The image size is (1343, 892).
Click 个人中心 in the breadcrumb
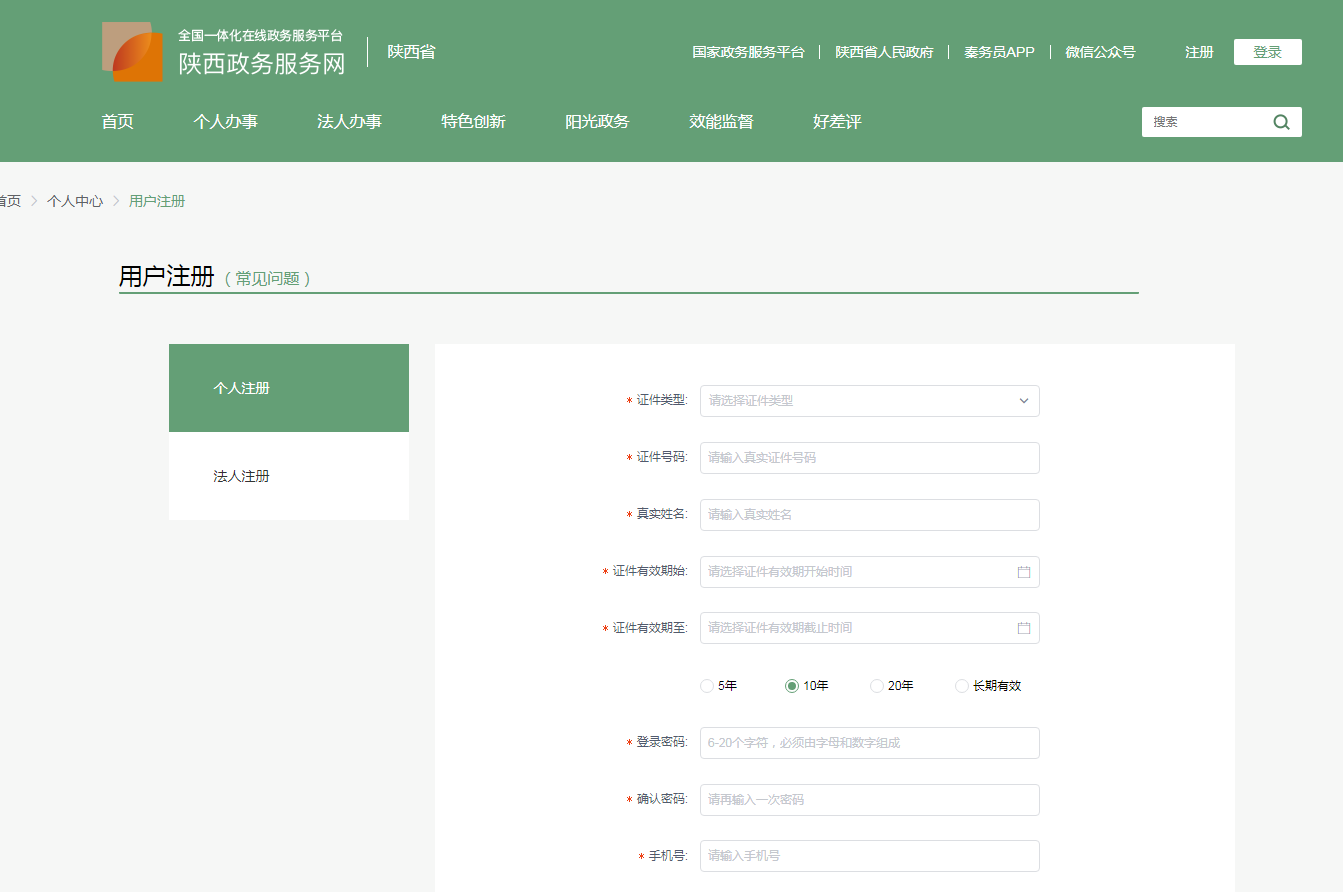(75, 201)
